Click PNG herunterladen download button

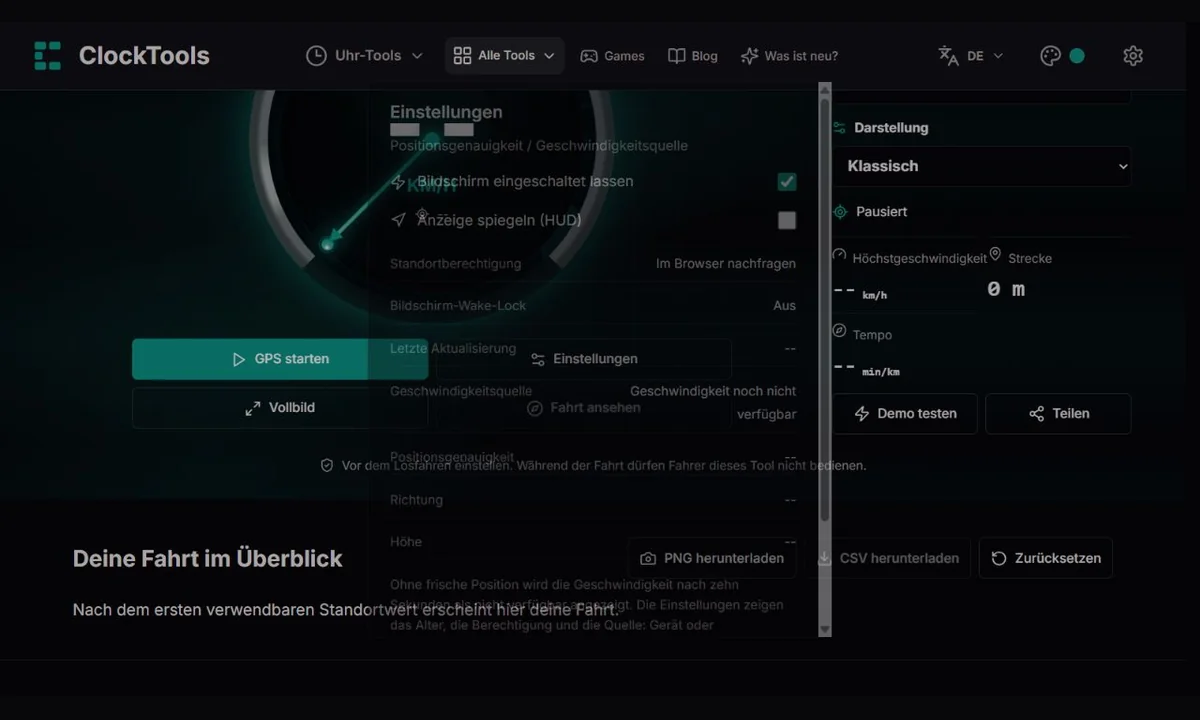tap(712, 558)
